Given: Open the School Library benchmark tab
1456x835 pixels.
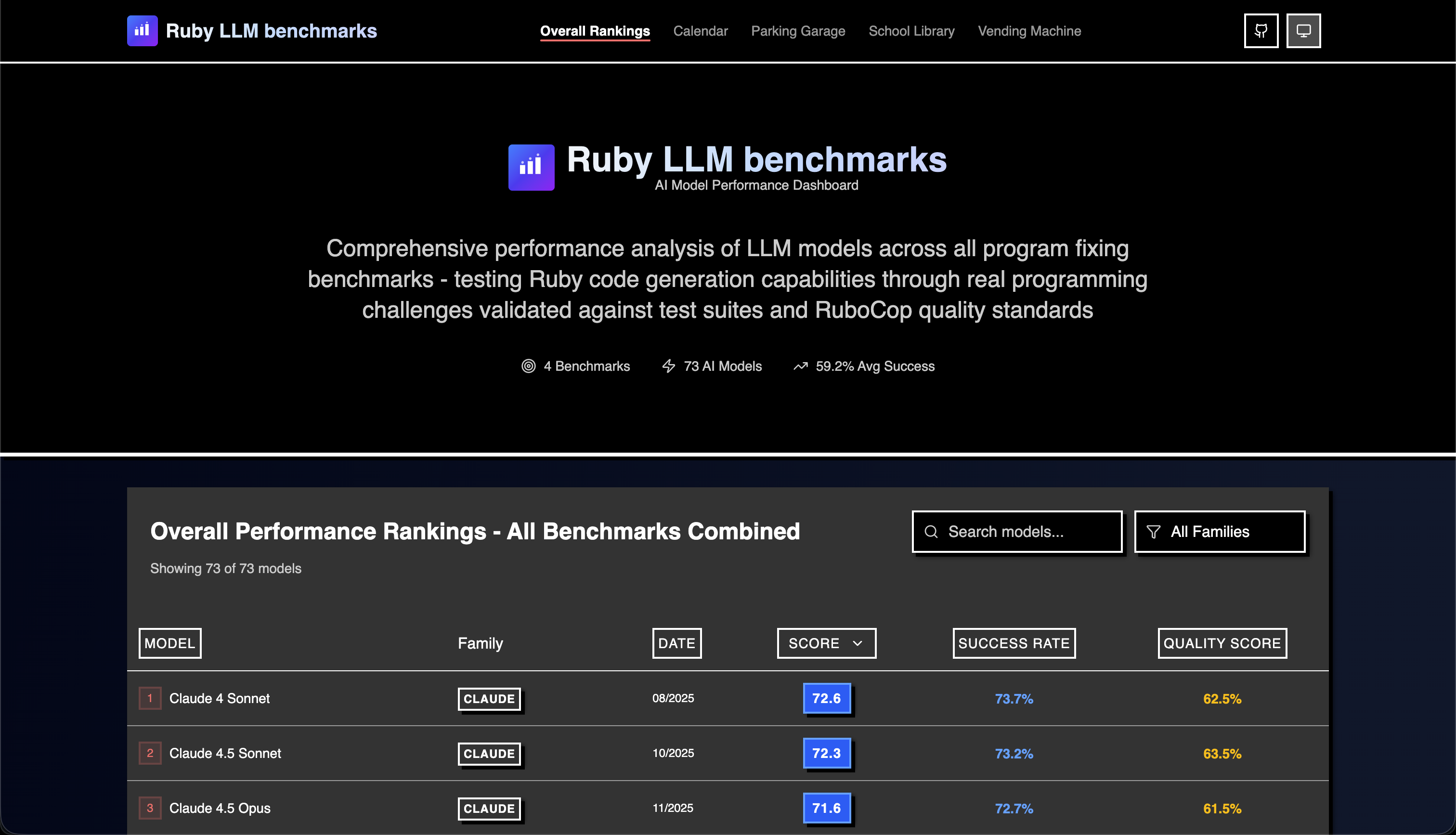Looking at the screenshot, I should coord(911,31).
